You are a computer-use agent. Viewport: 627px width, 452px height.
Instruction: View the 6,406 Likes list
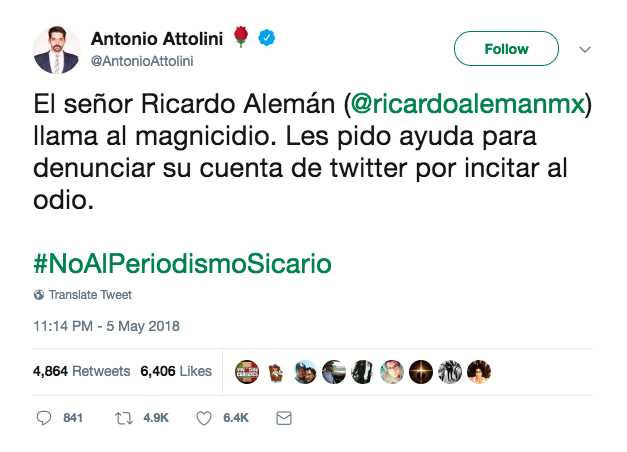pos(175,371)
